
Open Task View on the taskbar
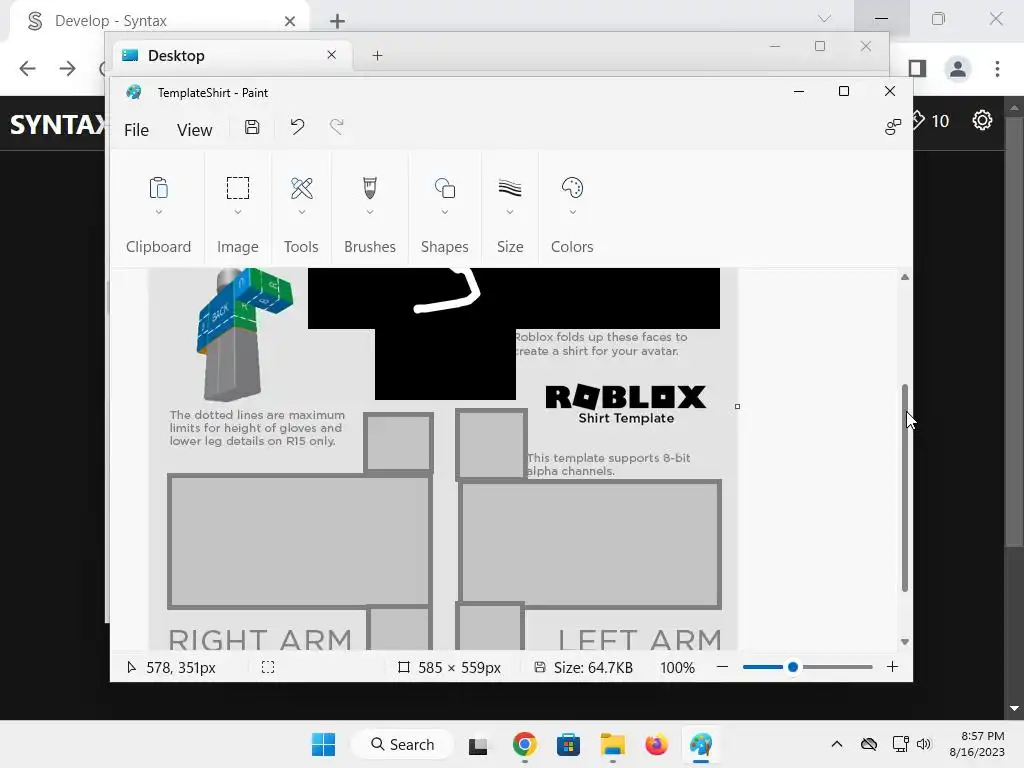478,745
